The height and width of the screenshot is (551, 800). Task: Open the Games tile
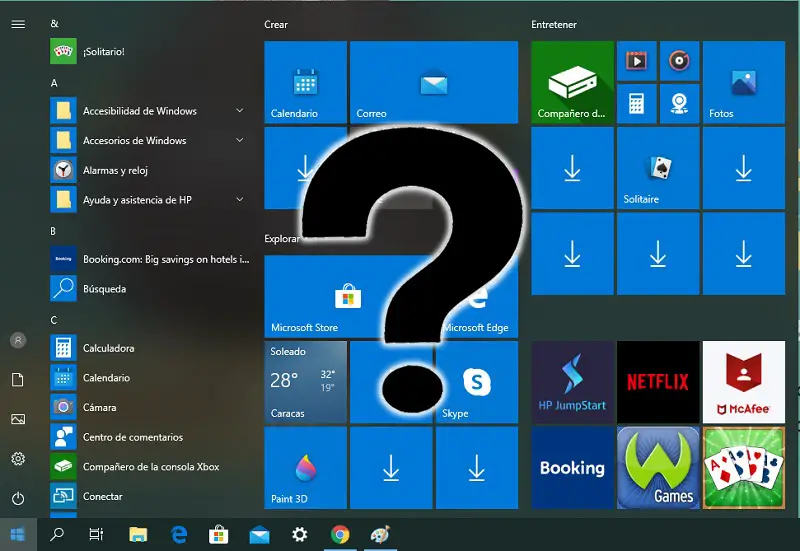pos(657,467)
